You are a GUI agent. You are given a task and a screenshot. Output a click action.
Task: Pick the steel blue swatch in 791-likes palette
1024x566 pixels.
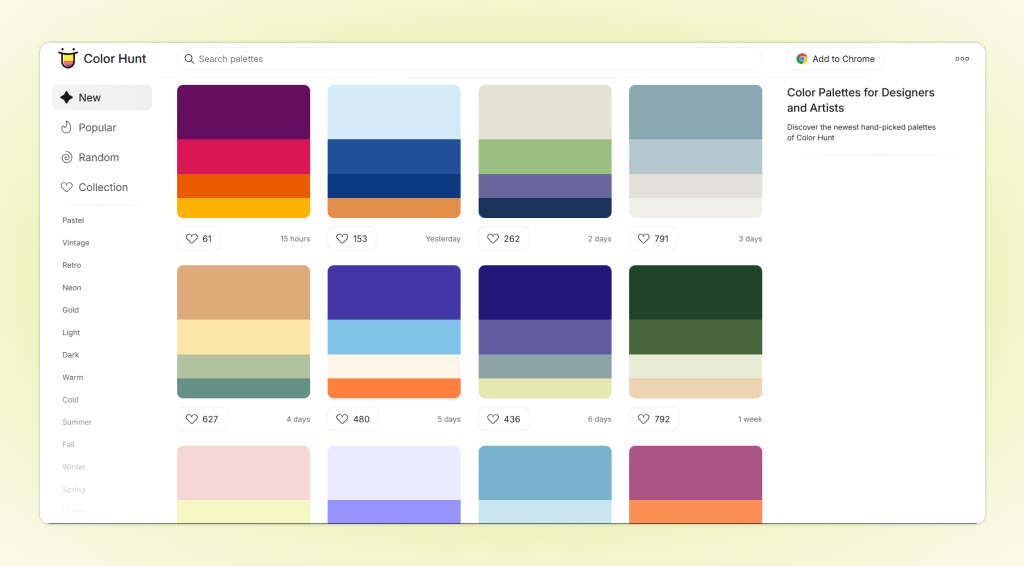[696, 112]
